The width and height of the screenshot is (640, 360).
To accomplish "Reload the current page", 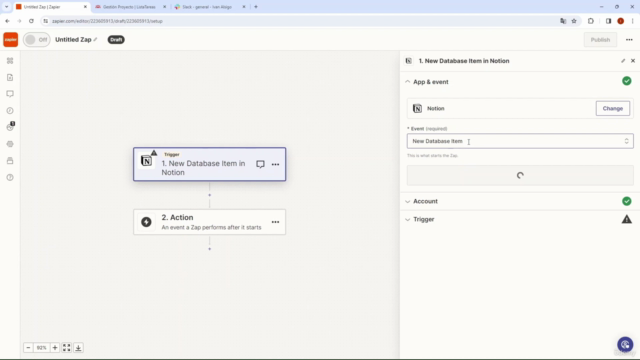I will 31,21.
